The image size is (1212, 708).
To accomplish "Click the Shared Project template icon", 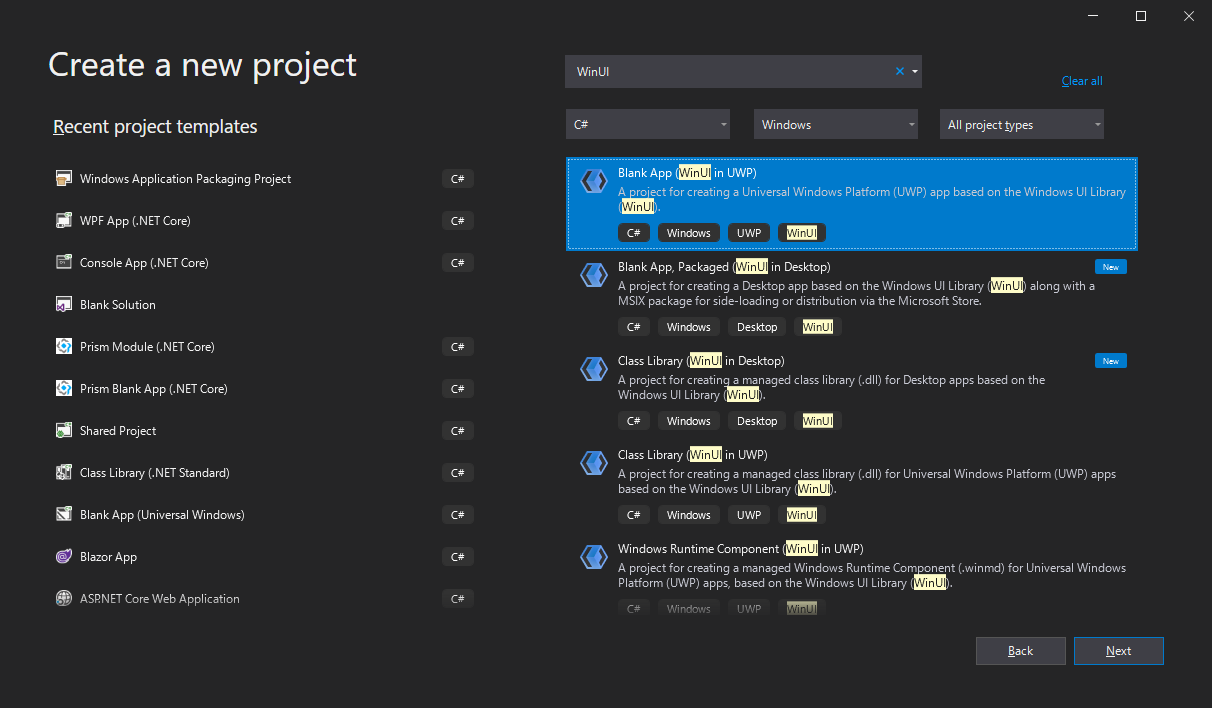I will (x=64, y=430).
